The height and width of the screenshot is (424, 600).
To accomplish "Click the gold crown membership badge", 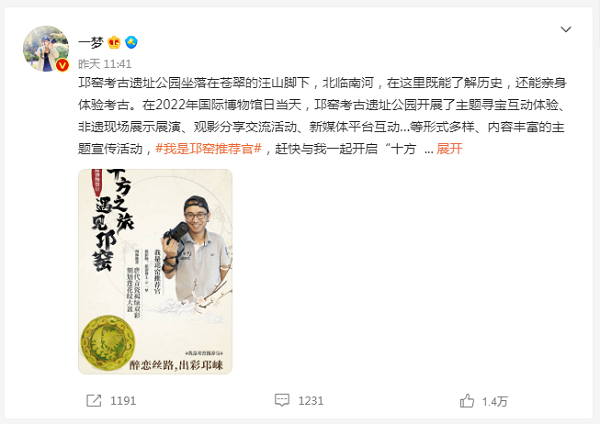I will point(114,42).
